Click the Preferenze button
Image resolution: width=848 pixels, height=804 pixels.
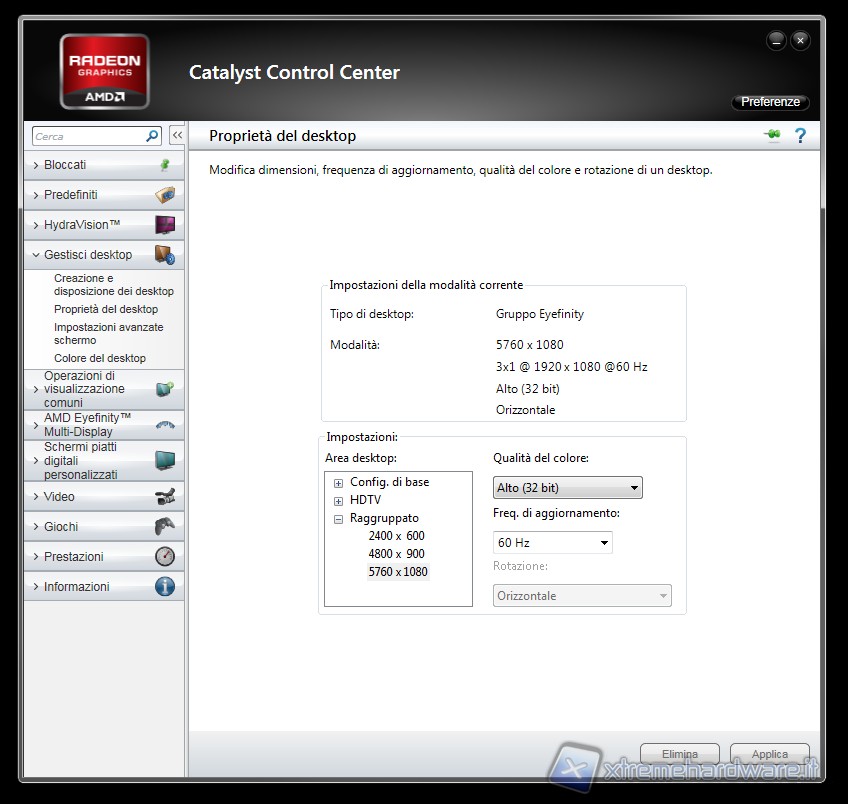pos(770,102)
